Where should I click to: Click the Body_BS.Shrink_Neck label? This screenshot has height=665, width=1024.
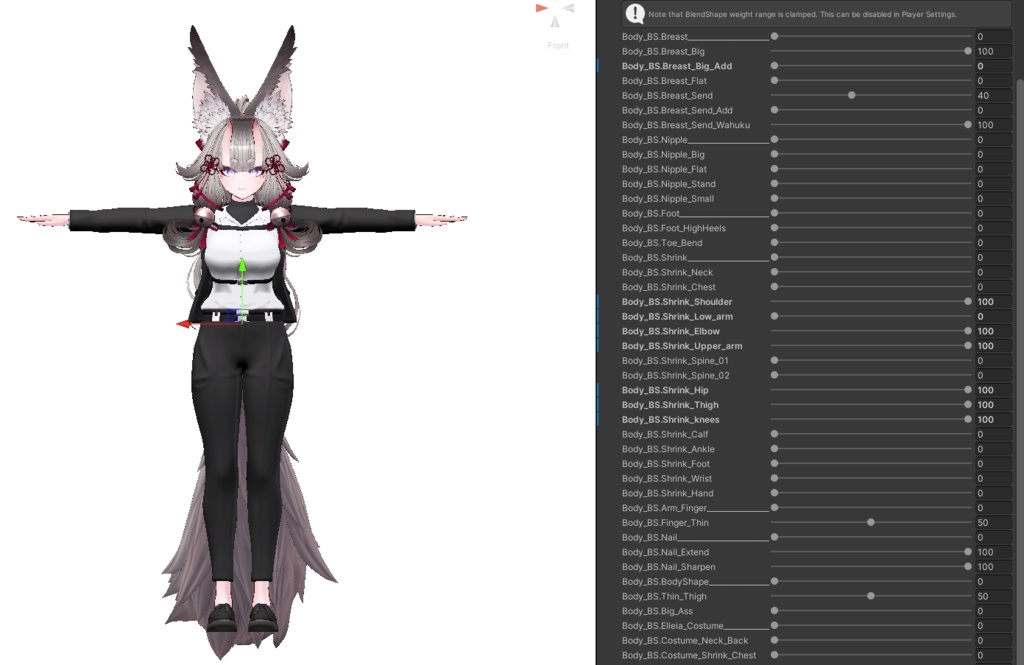click(x=667, y=272)
